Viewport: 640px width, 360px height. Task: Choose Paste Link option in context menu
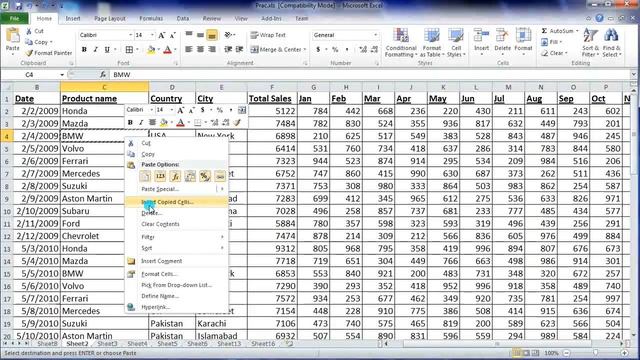pyautogui.click(x=220, y=176)
